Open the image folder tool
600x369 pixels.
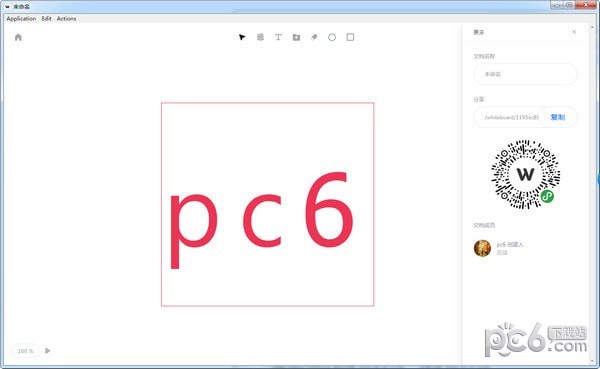pos(296,37)
